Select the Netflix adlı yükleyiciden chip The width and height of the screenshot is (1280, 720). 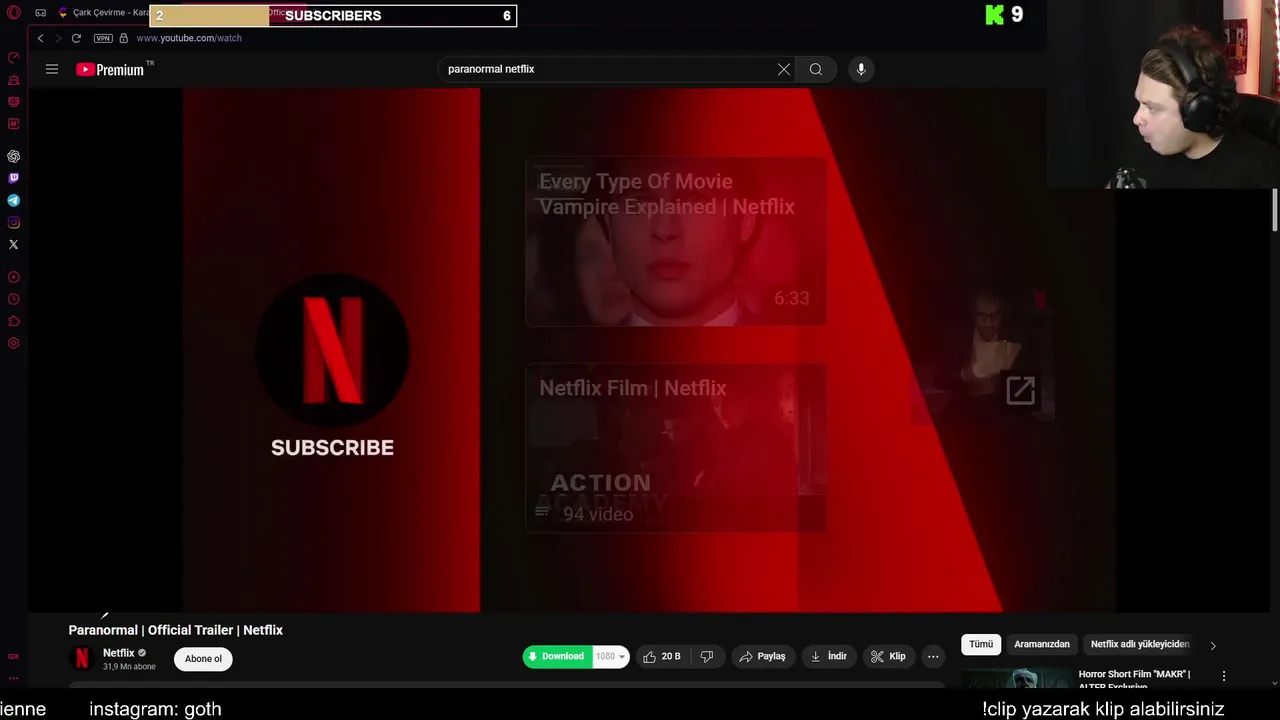1140,644
